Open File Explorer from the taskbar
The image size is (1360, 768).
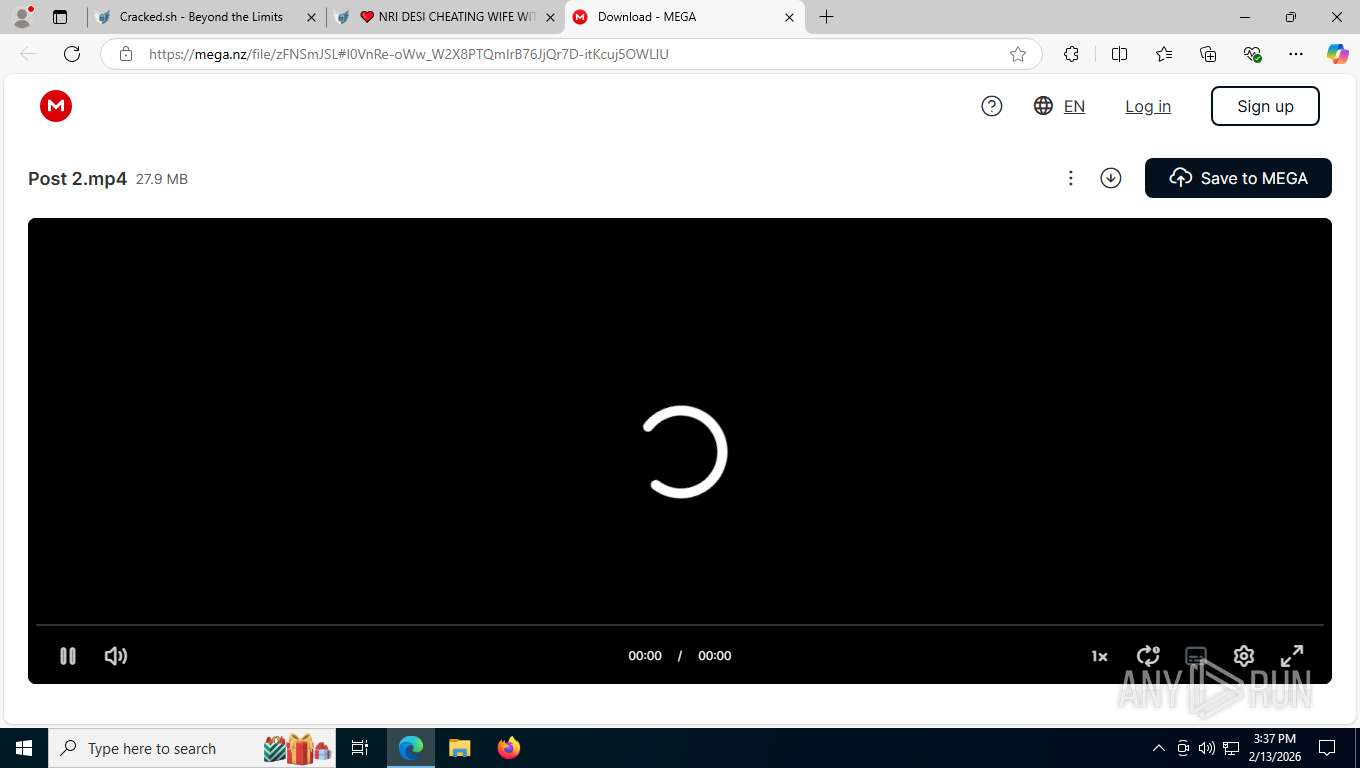point(460,748)
